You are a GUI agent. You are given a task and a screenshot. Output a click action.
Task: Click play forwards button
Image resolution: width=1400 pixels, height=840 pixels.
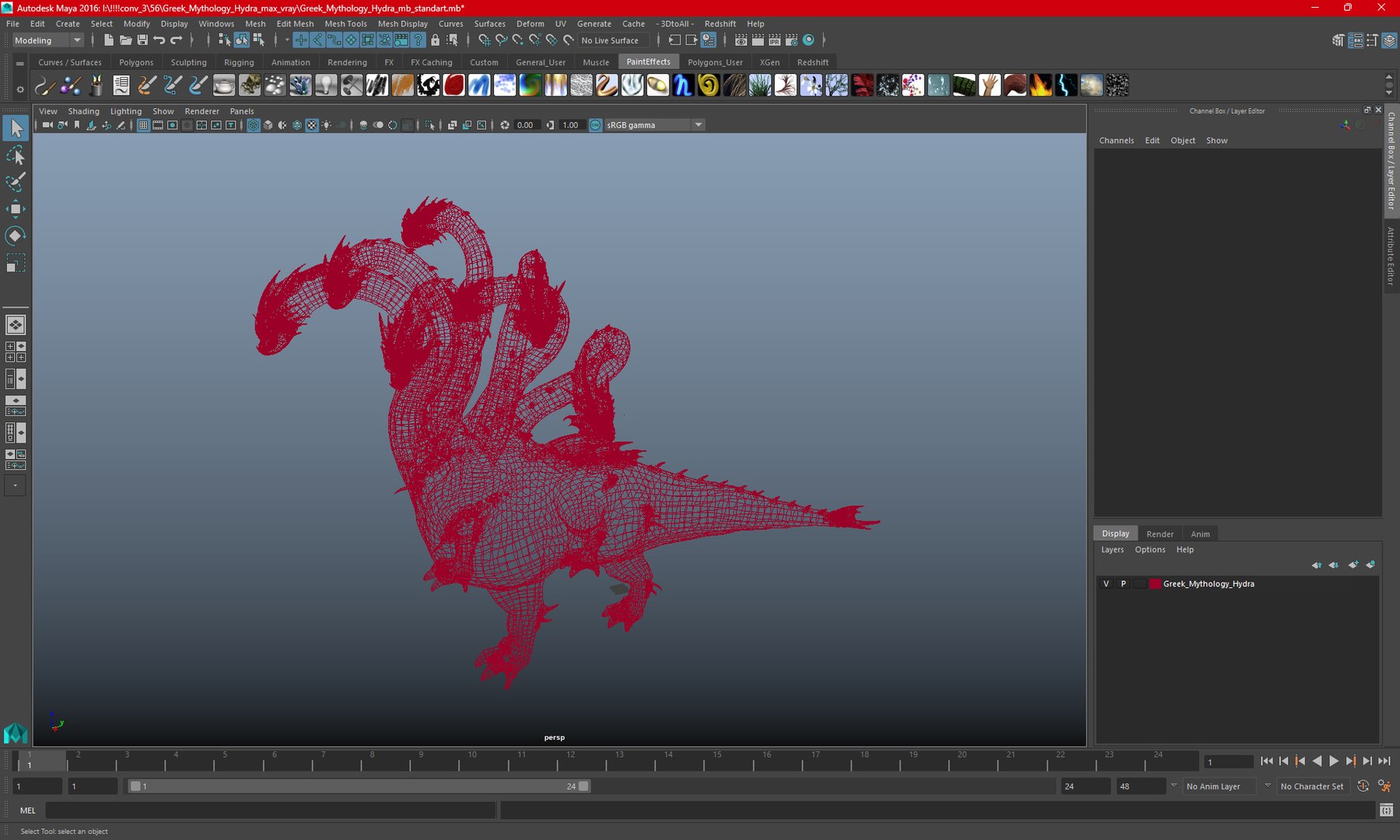click(1334, 761)
